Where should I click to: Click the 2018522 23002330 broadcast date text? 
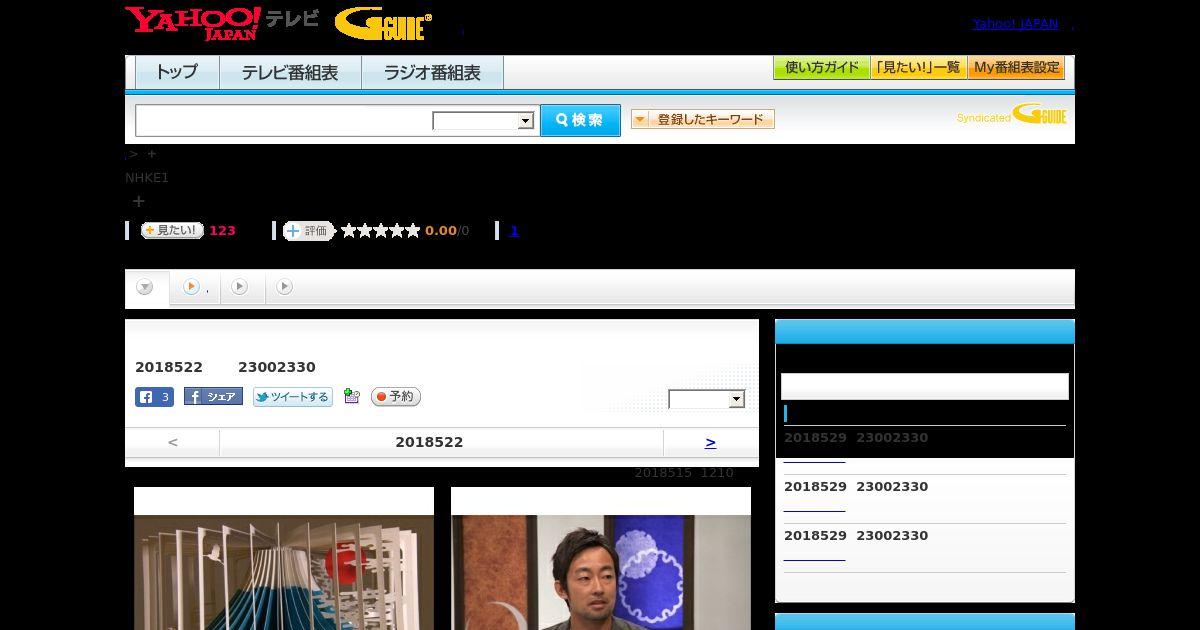225,367
